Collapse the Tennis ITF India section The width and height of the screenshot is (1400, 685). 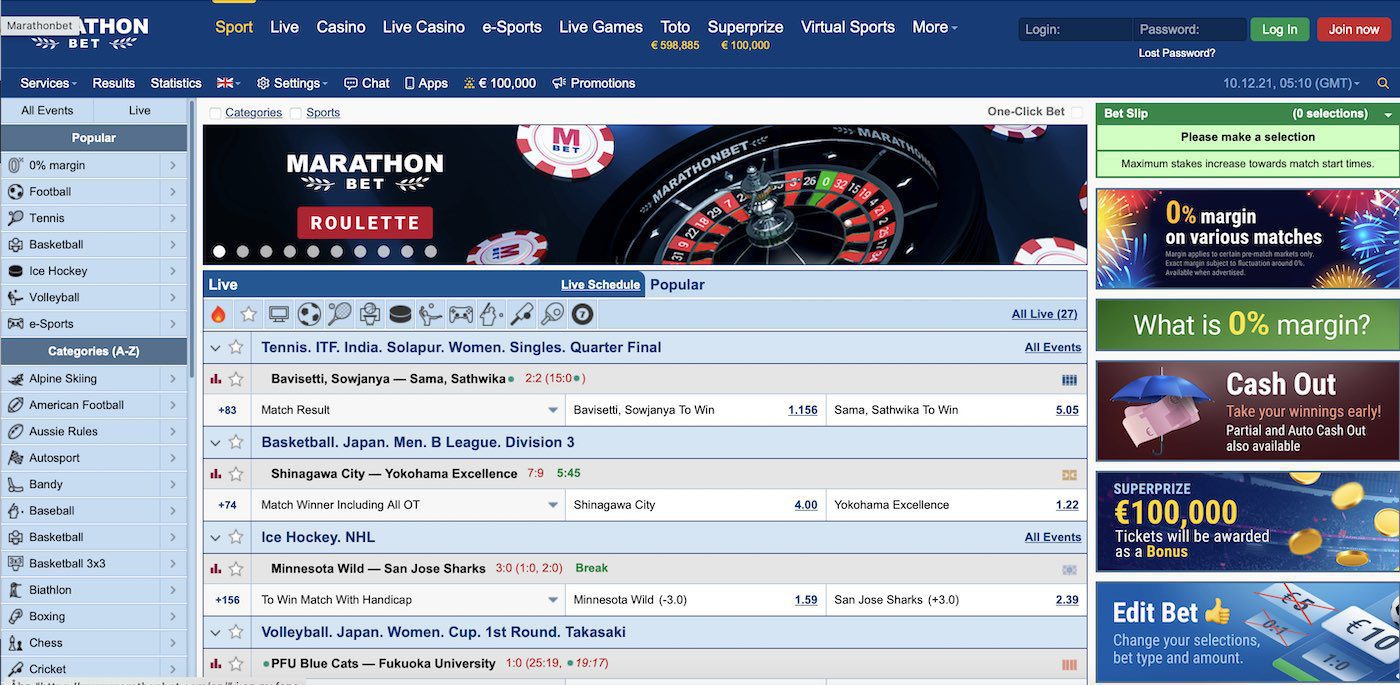(215, 348)
